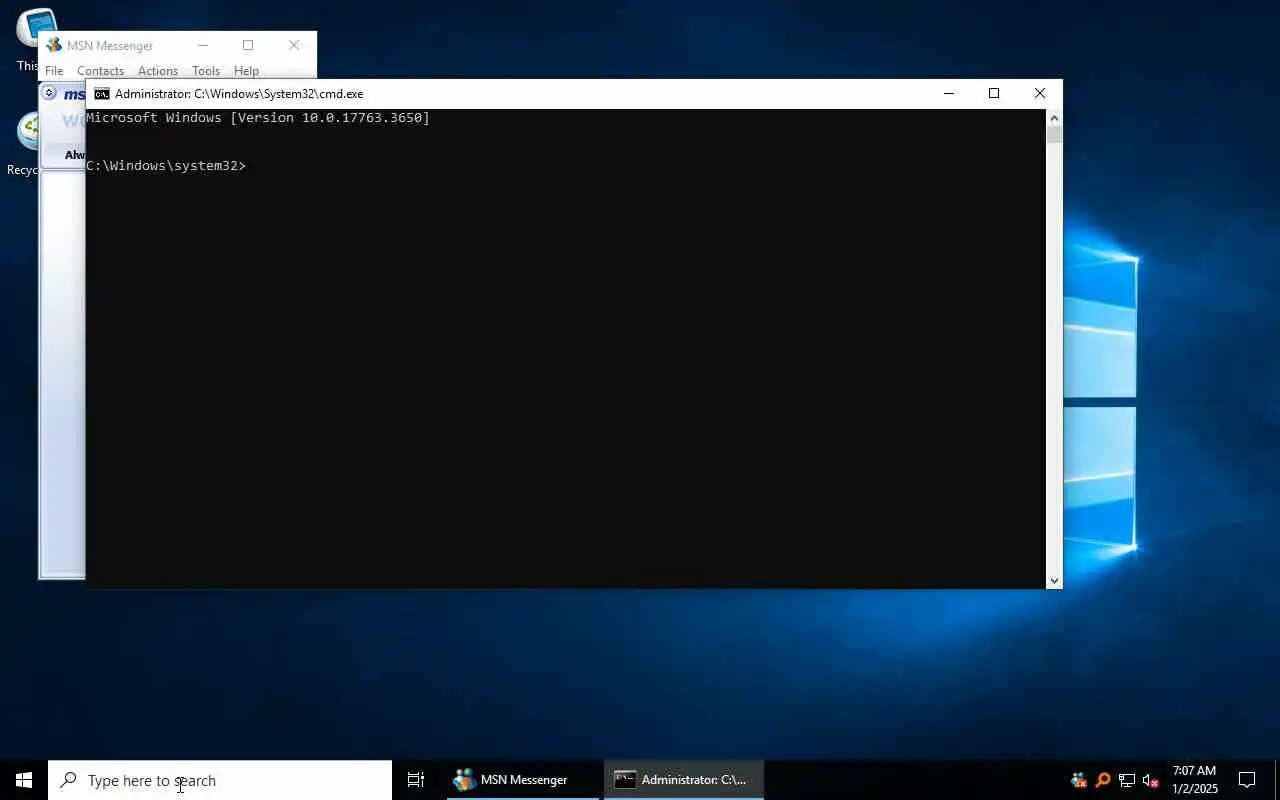Click the Show desktop sliver button
This screenshot has width=1280, height=800.
tap(1277, 780)
